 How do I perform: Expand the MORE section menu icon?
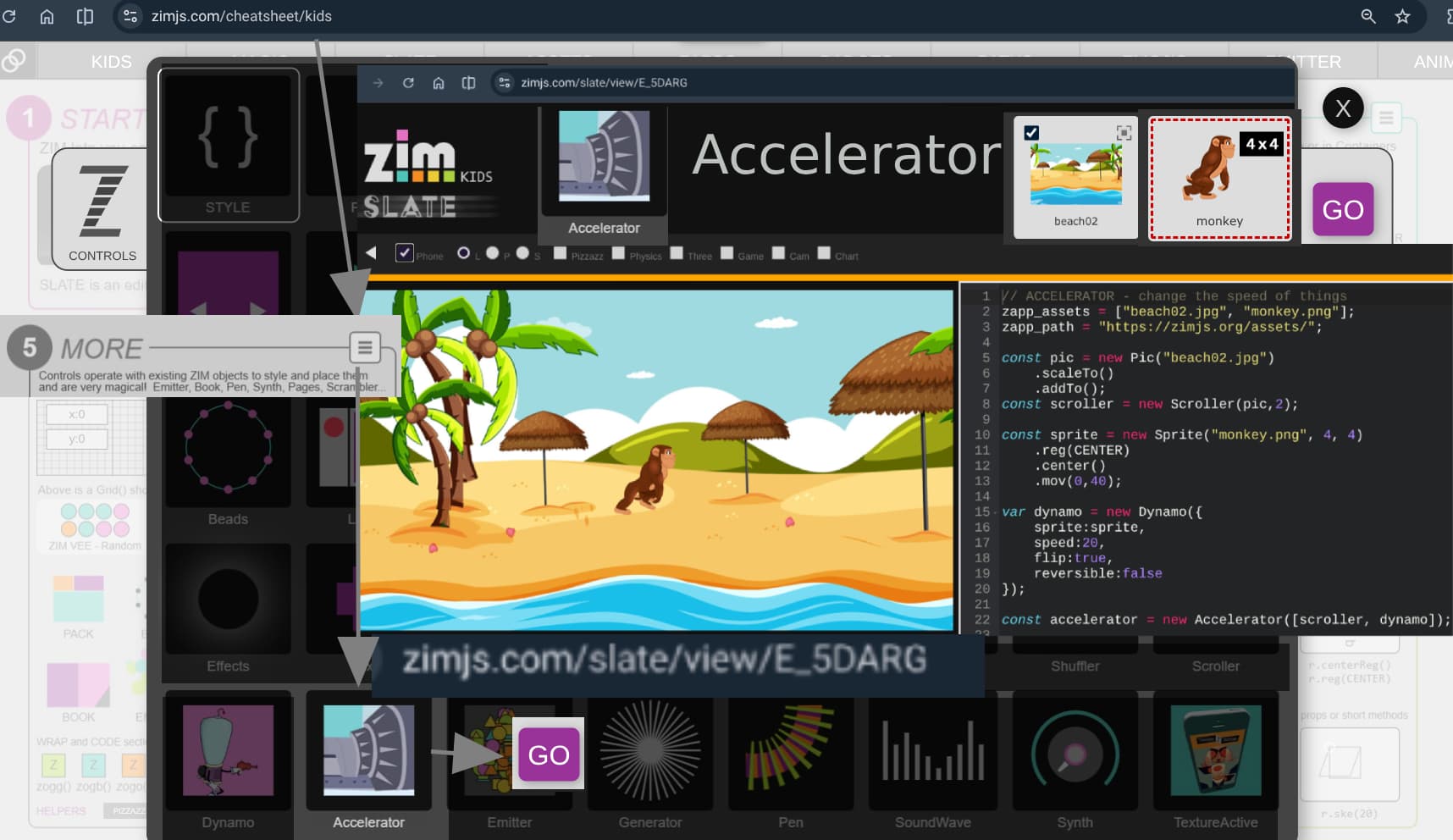(365, 347)
